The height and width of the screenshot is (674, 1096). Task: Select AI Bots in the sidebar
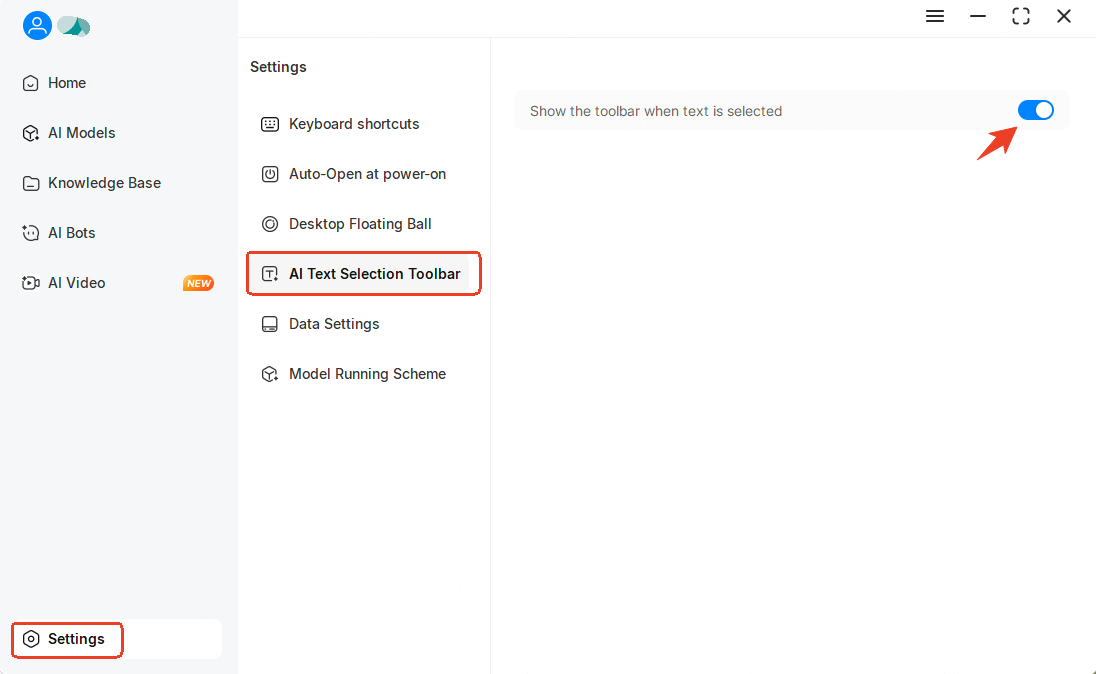coord(70,232)
